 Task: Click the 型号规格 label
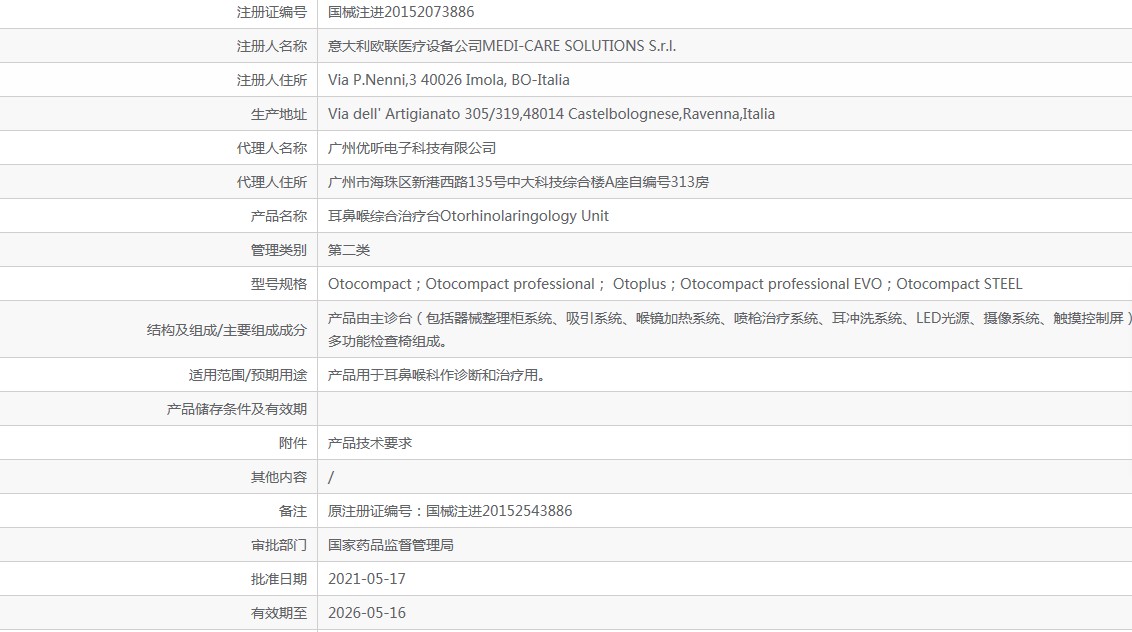point(279,284)
